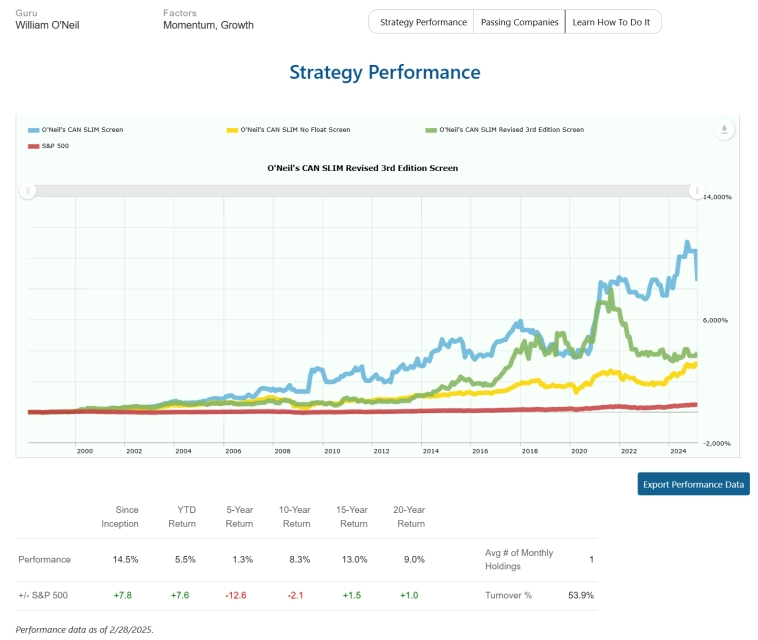Click the left handle of the range slider

(29, 190)
